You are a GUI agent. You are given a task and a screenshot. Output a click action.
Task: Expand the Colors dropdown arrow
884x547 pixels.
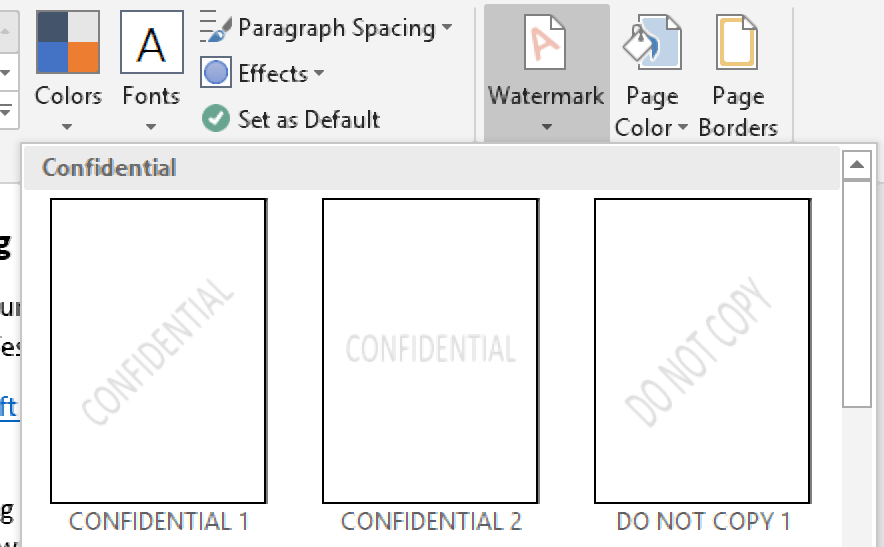(x=68, y=127)
